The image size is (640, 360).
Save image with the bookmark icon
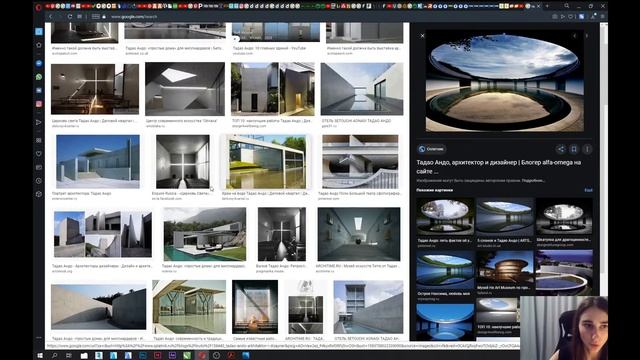[574, 149]
